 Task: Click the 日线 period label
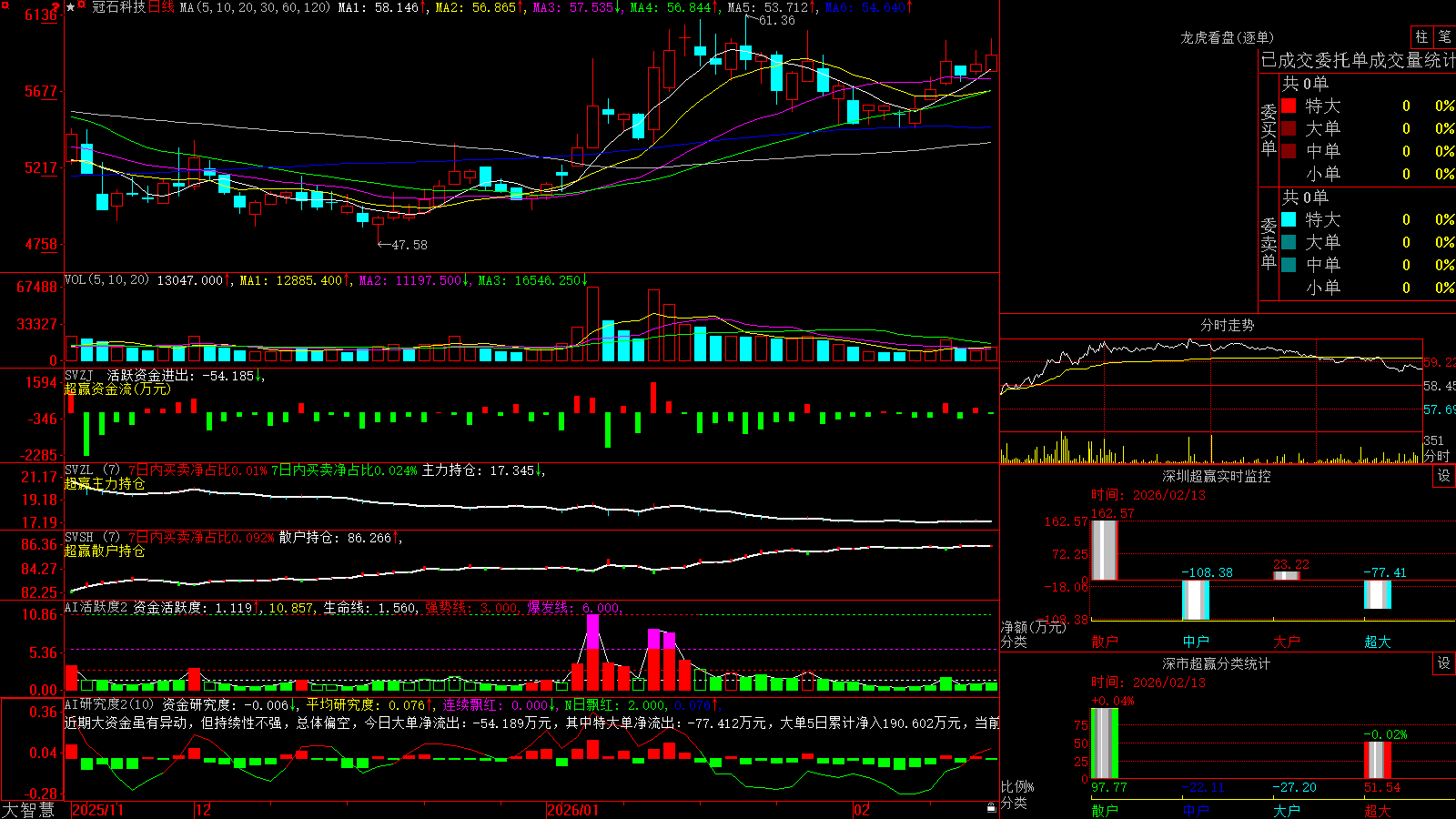click(161, 7)
